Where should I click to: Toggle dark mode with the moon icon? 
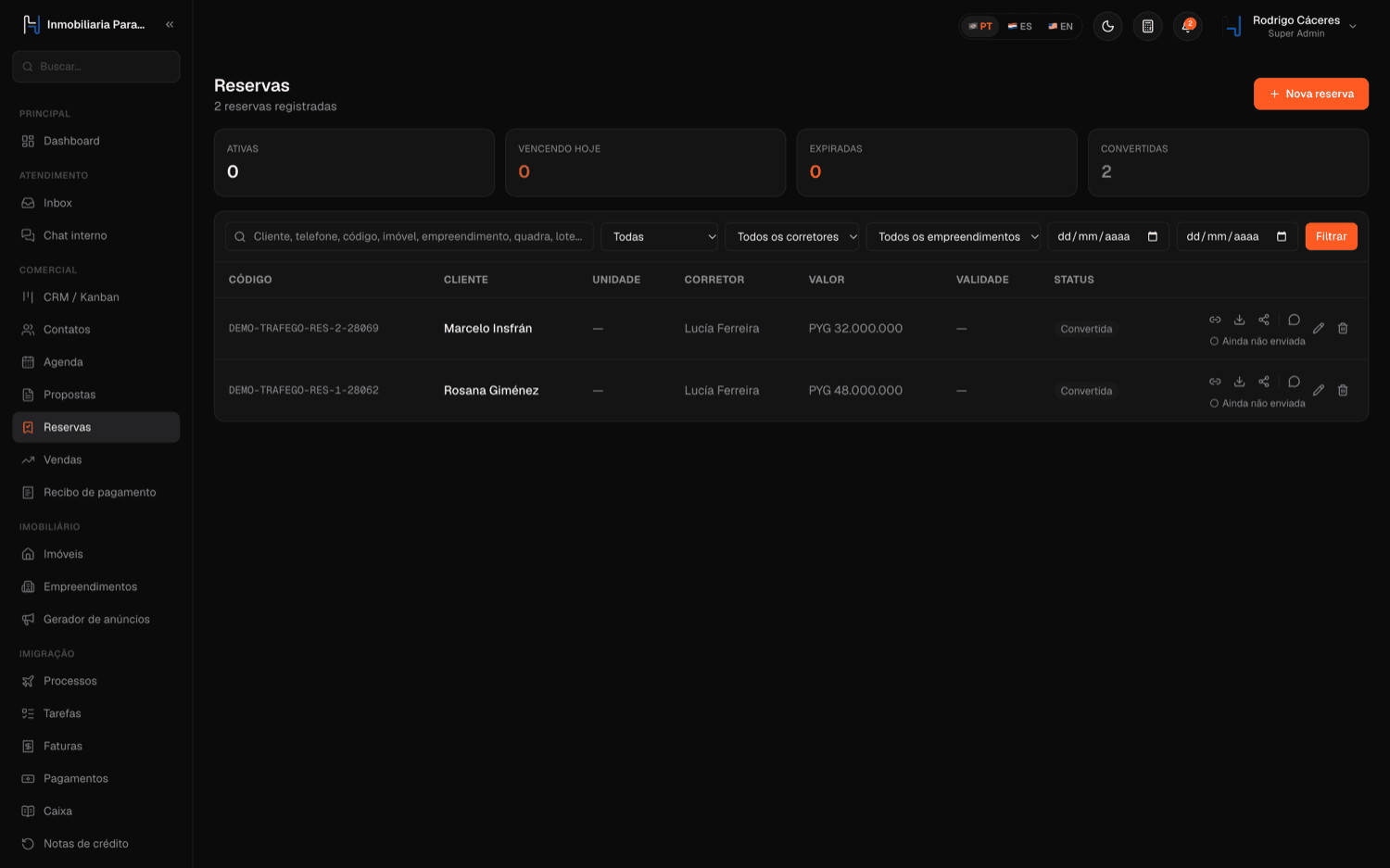(x=1107, y=26)
